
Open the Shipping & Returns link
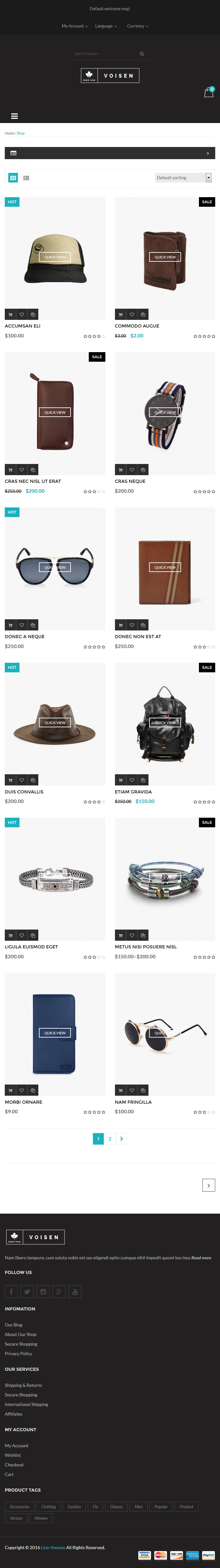(24, 1385)
